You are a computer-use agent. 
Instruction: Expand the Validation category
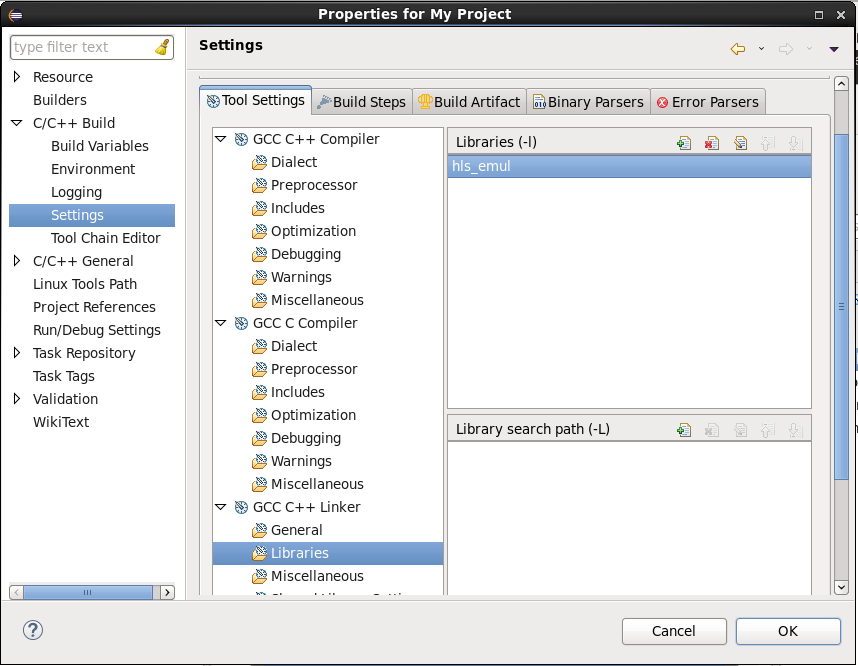tap(17, 398)
